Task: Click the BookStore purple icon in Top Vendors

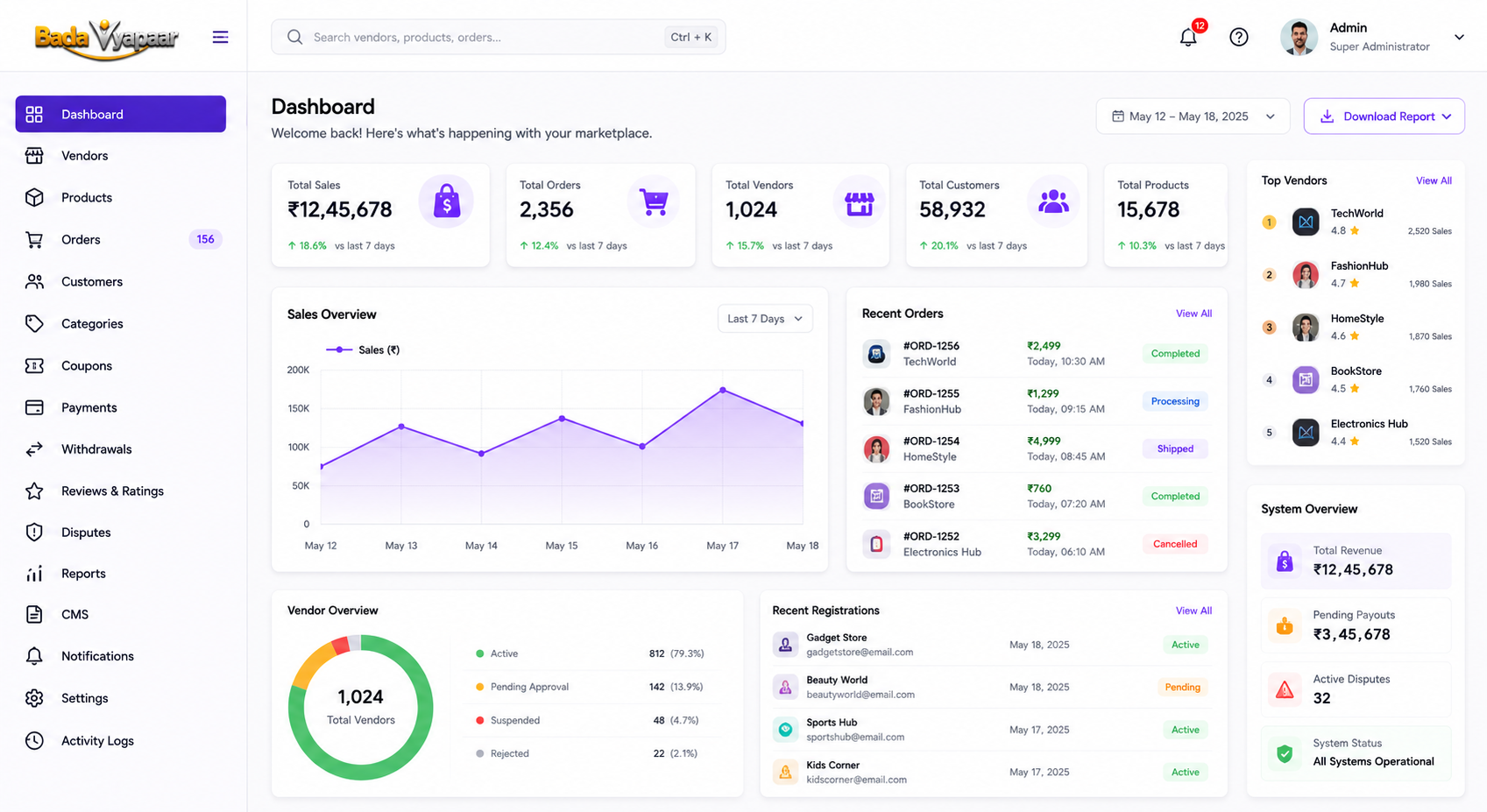Action: tap(1306, 380)
